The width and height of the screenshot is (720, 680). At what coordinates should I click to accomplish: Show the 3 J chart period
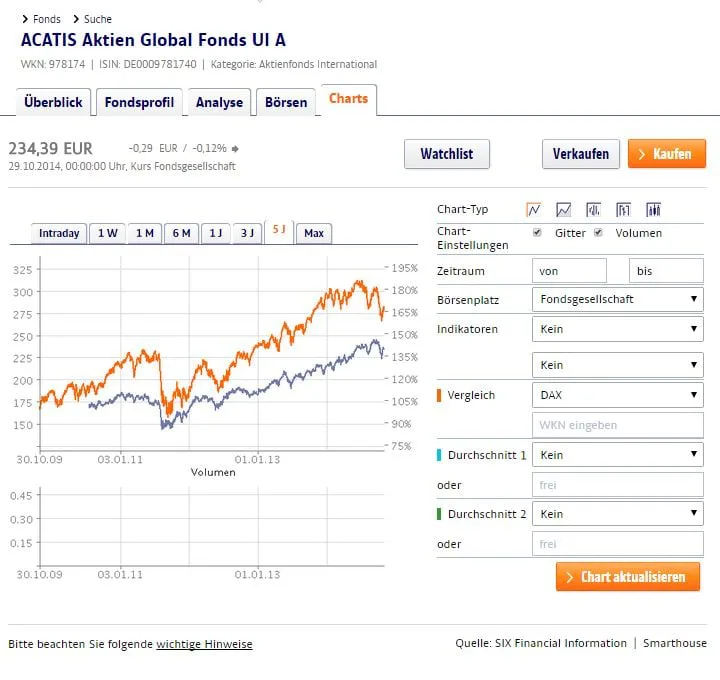pyautogui.click(x=248, y=233)
